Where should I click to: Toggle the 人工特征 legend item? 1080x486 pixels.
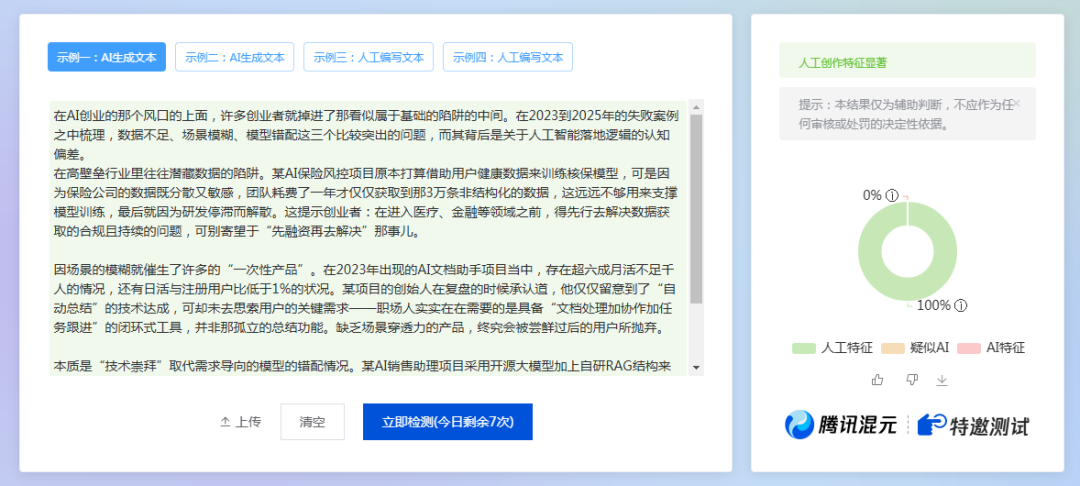click(832, 348)
